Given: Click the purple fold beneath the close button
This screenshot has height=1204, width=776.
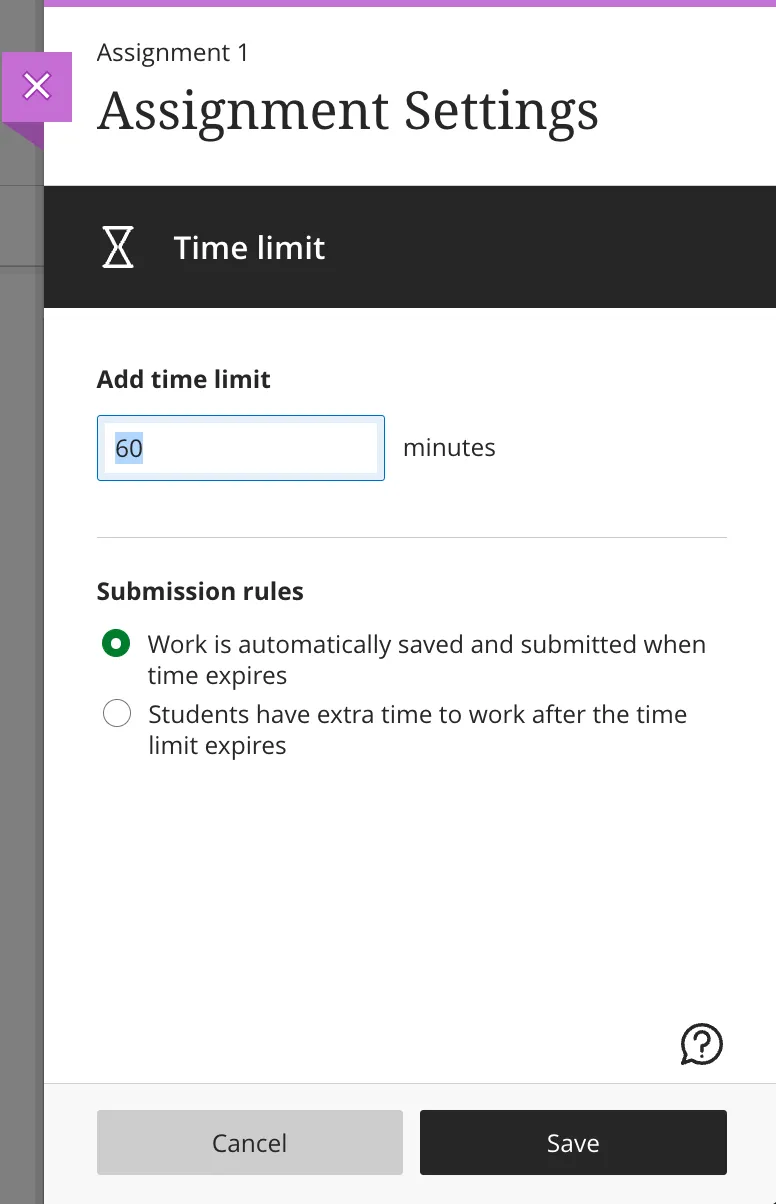Looking at the screenshot, I should click(x=30, y=135).
